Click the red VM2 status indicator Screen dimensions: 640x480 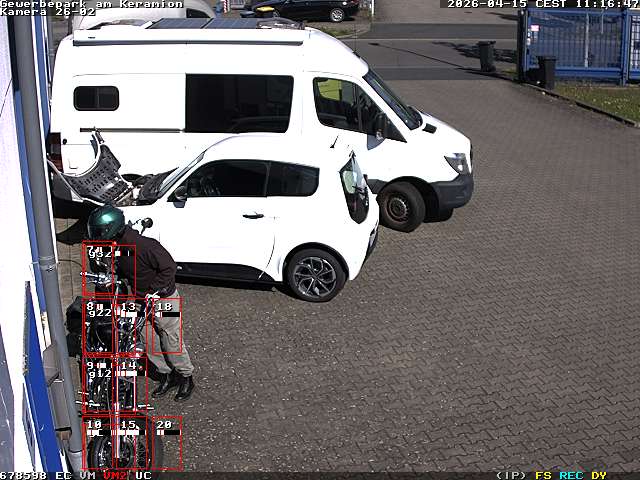click(x=116, y=475)
